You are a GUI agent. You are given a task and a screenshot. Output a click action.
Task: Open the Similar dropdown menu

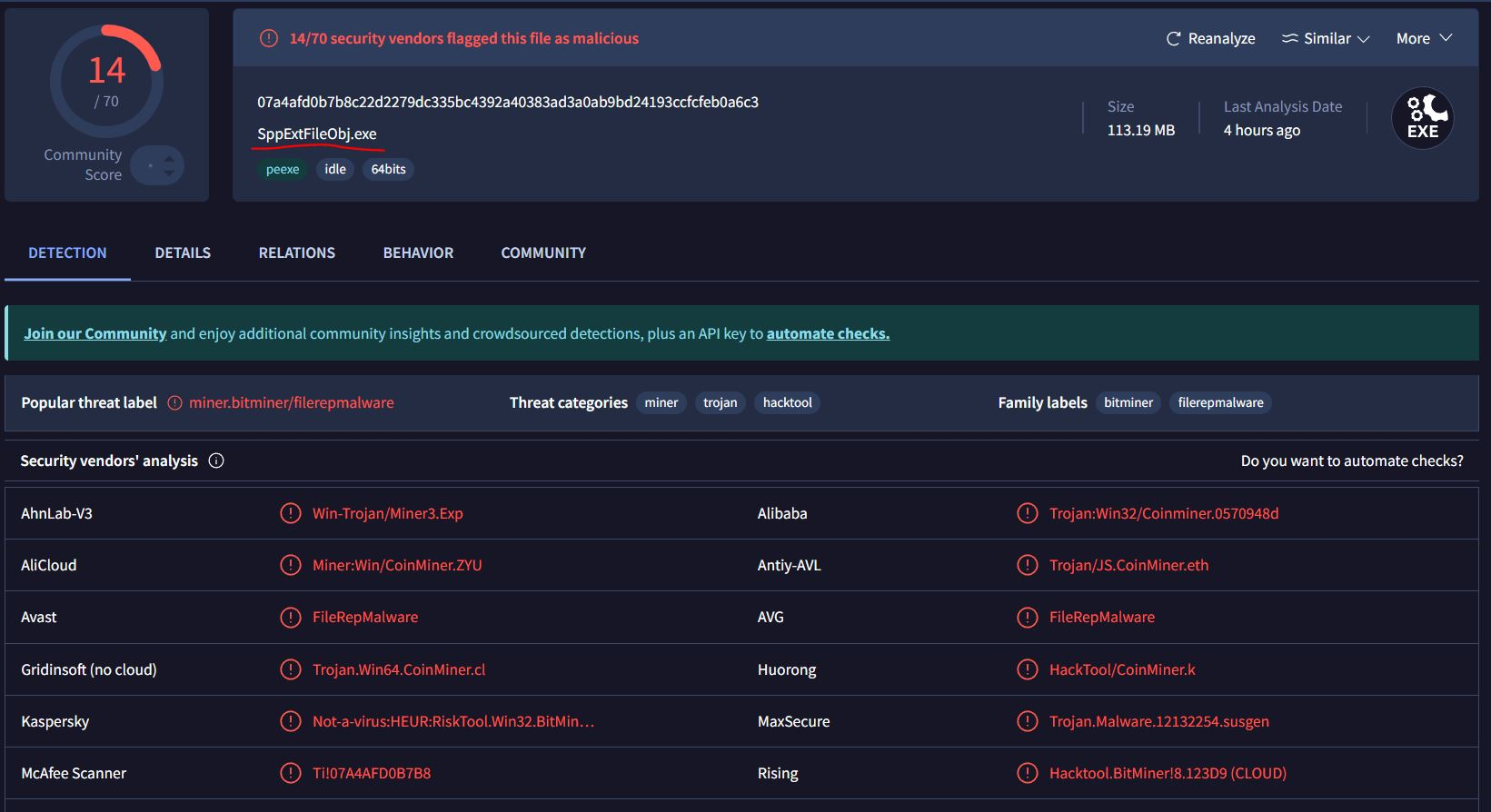tap(1325, 38)
